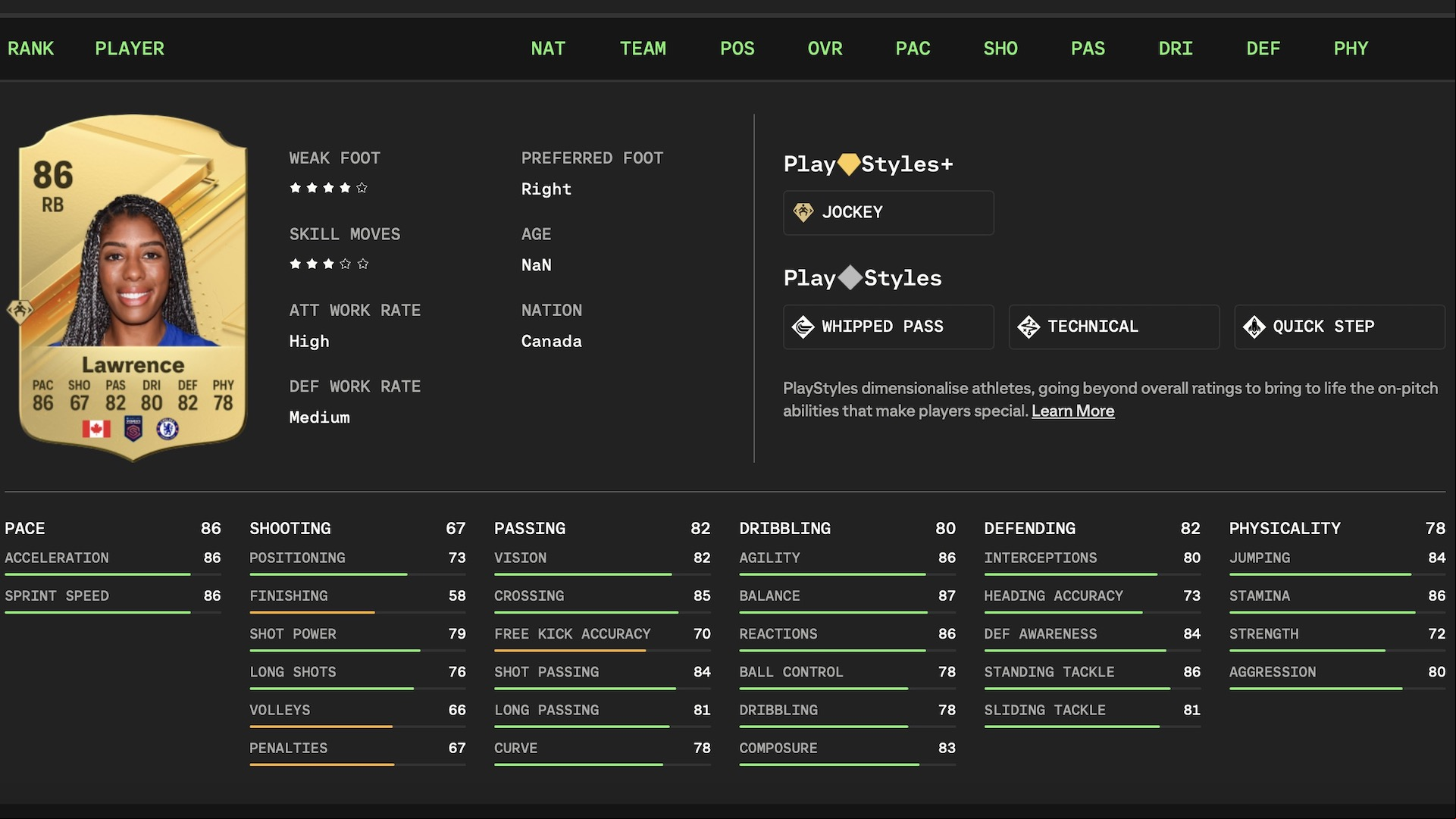The height and width of the screenshot is (819, 1456).
Task: Click the Jockey PlayStyle+ icon
Action: pyautogui.click(x=803, y=212)
